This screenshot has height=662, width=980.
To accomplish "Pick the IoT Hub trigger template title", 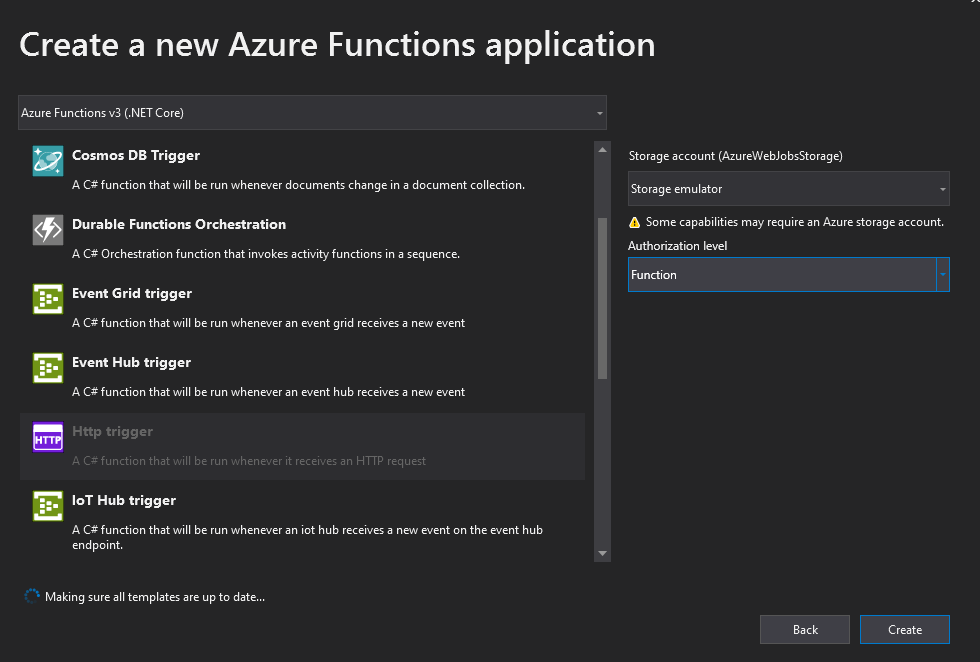I will pyautogui.click(x=124, y=500).
